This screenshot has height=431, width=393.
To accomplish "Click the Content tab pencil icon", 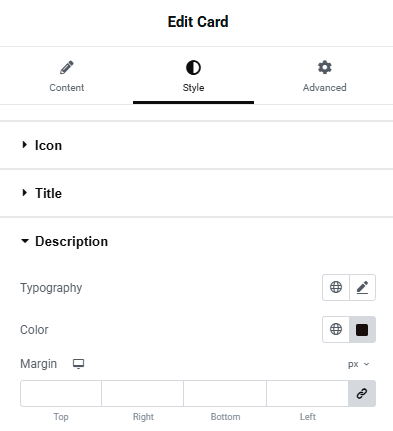I will coord(67,67).
